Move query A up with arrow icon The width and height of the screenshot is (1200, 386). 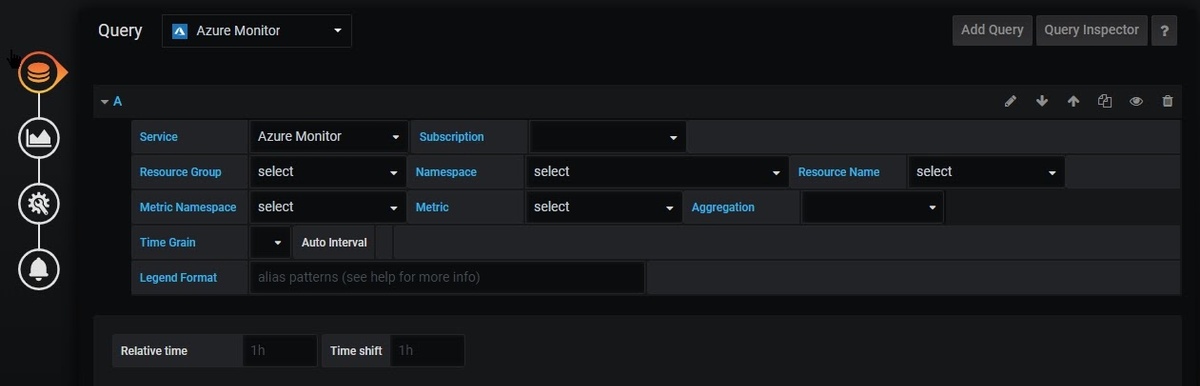click(1073, 101)
